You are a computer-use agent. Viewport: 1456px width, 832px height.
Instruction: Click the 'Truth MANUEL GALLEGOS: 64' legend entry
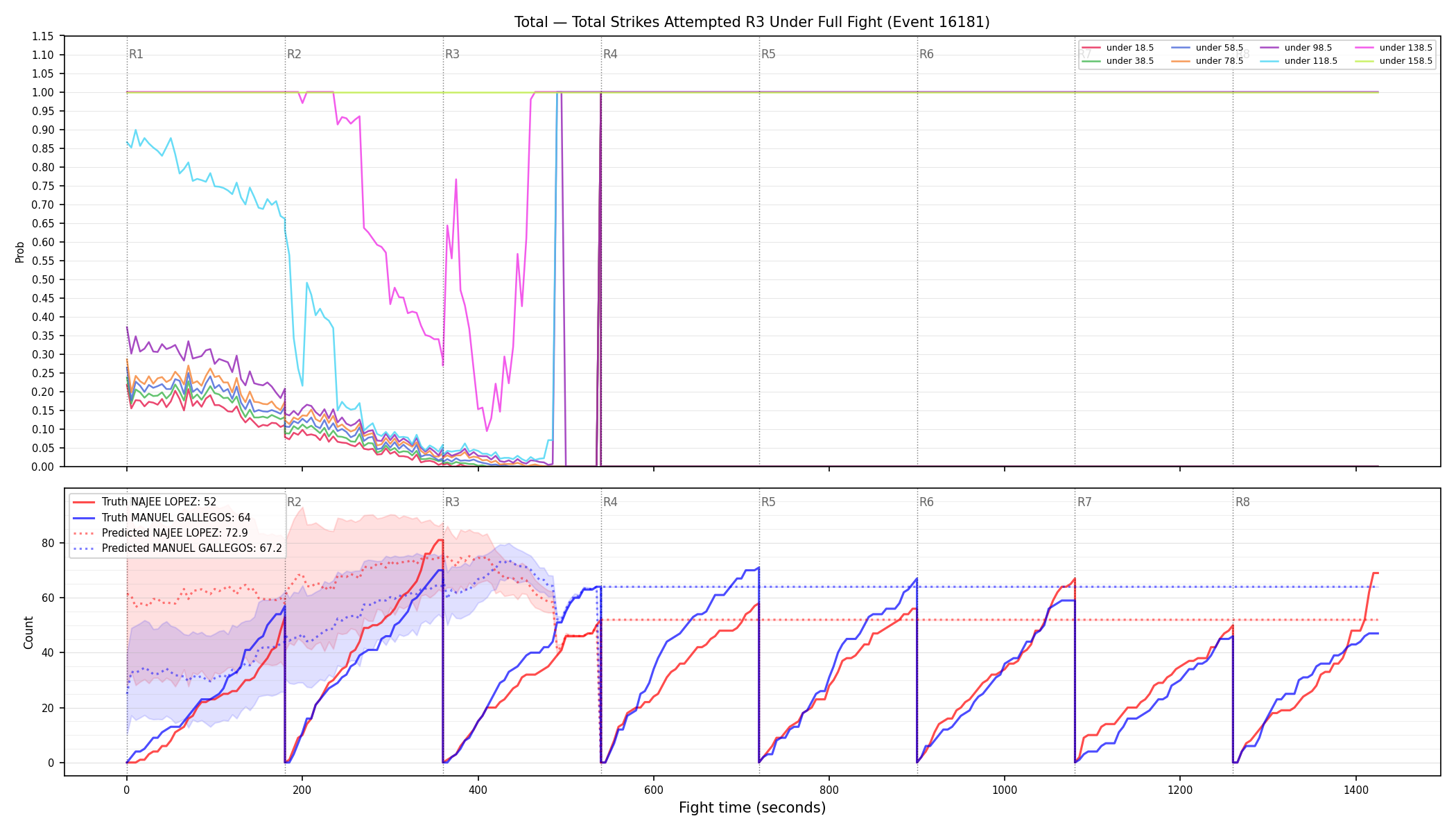tap(162, 518)
